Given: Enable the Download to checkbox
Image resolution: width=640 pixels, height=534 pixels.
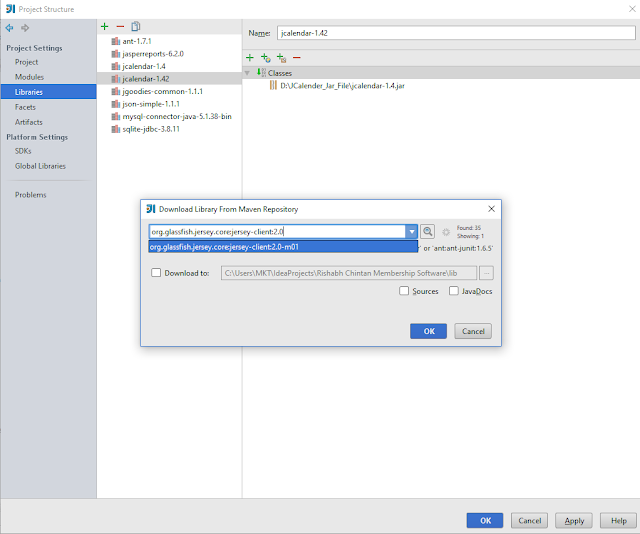Looking at the screenshot, I should (x=156, y=273).
